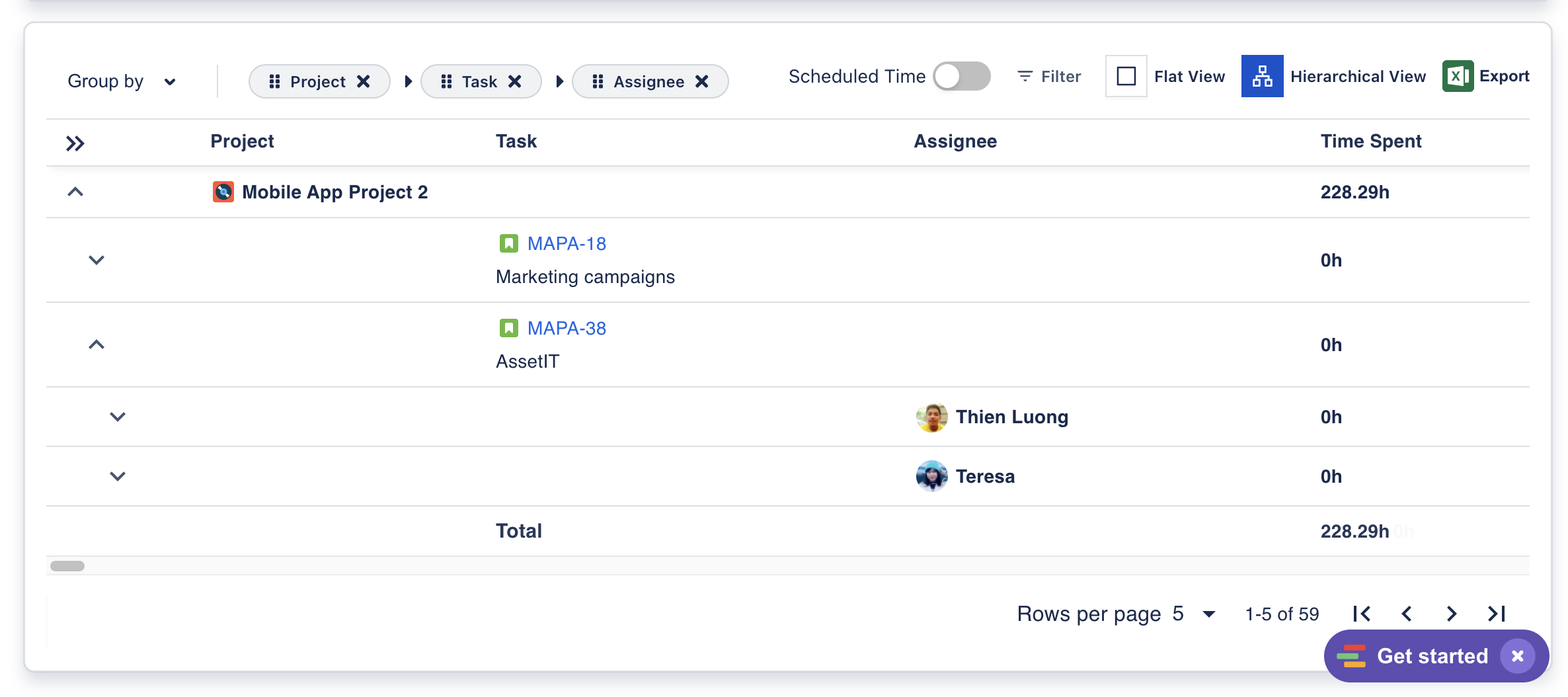Jump to the first page

point(1362,614)
